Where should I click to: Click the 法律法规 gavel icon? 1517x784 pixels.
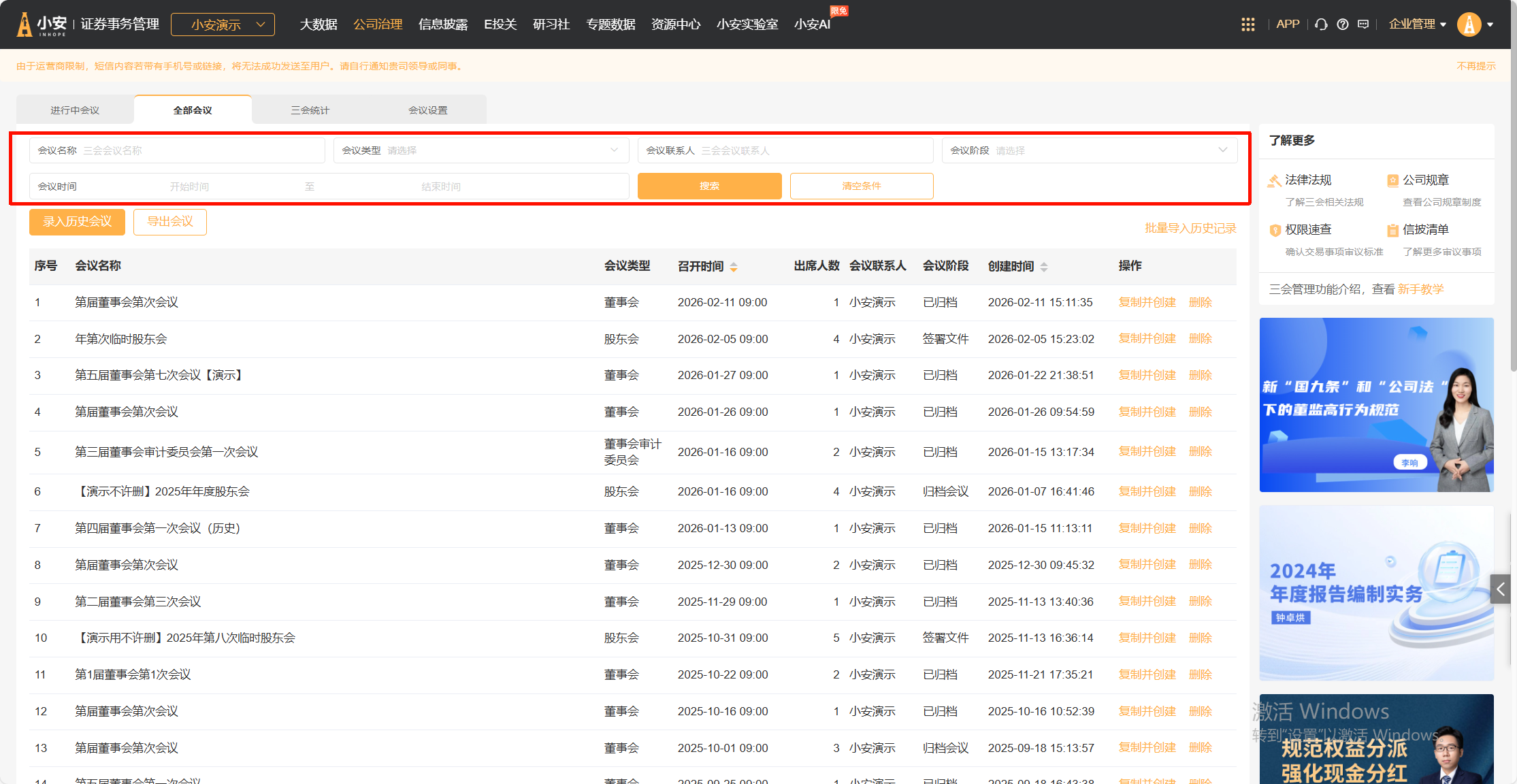click(1274, 180)
